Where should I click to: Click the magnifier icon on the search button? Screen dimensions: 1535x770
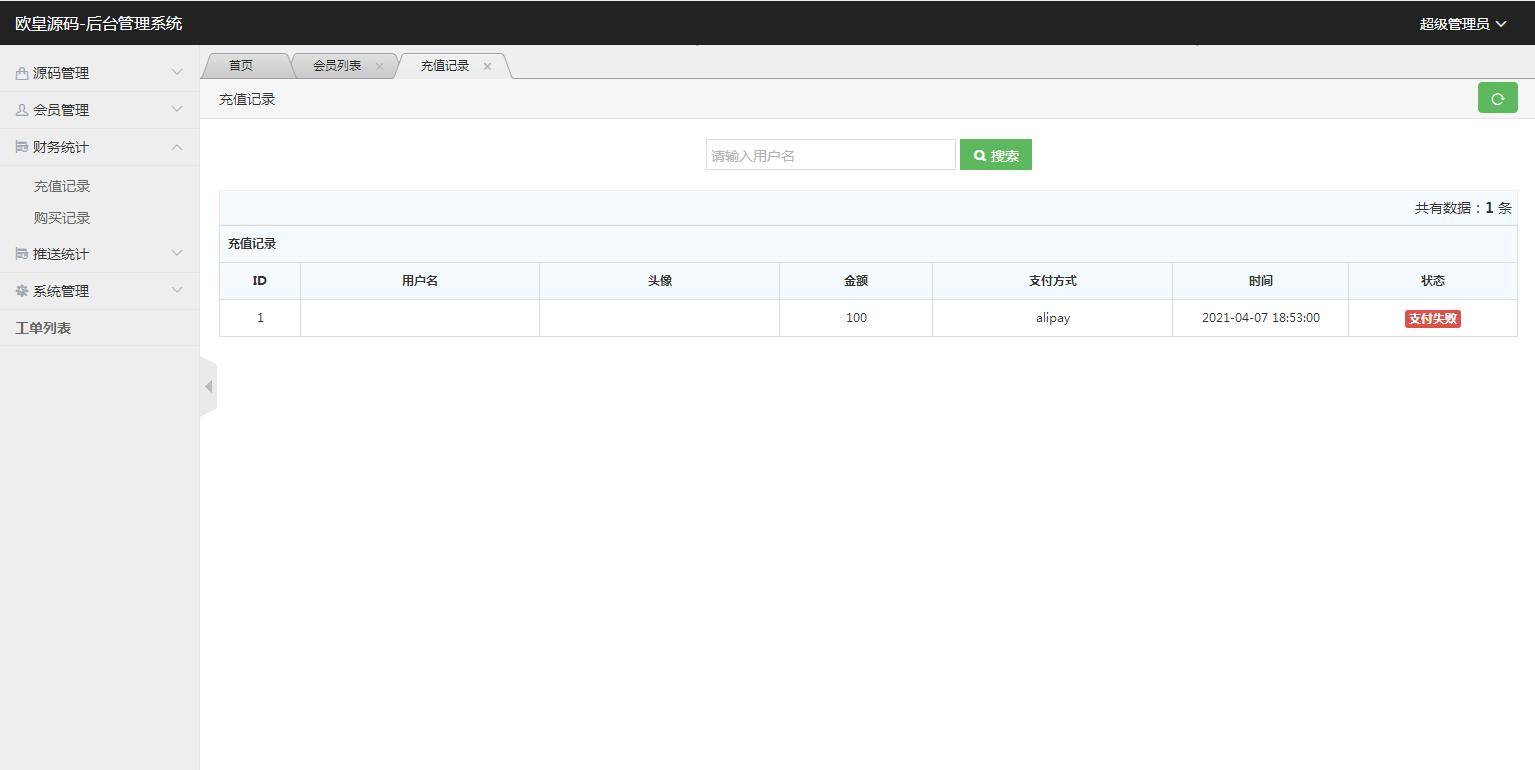coord(979,154)
